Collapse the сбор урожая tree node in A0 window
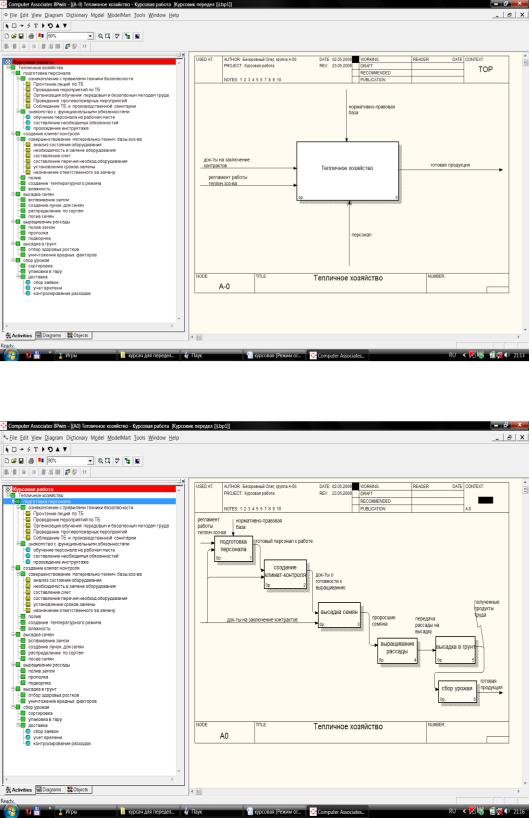Image resolution: width=529 pixels, height=818 pixels. click(x=13, y=707)
